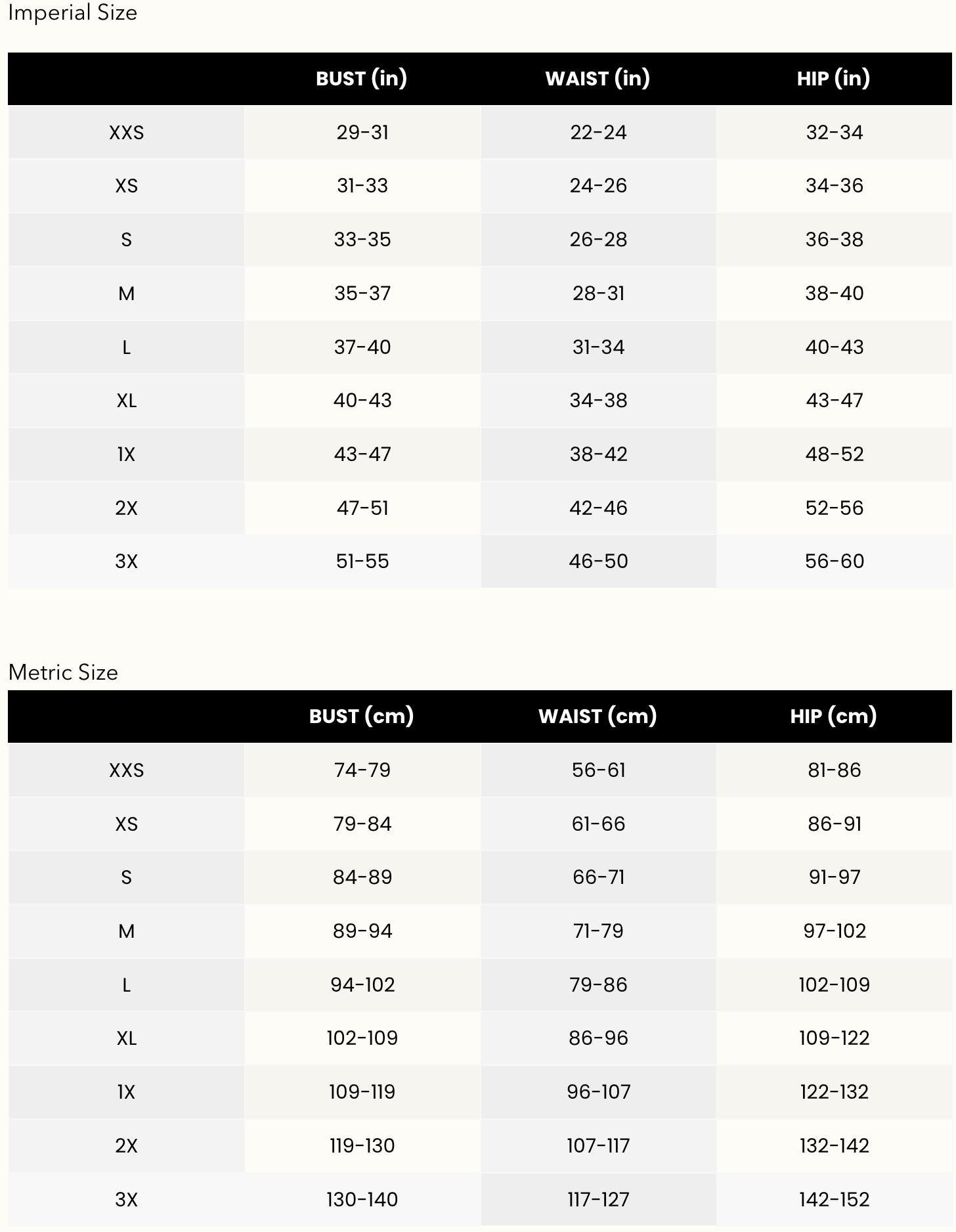
Task: Click the Metric Size heading
Action: 63,672
